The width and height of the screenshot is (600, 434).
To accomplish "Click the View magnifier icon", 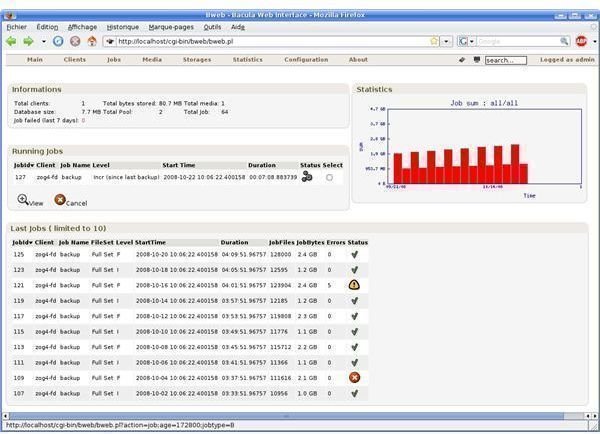I will [23, 199].
